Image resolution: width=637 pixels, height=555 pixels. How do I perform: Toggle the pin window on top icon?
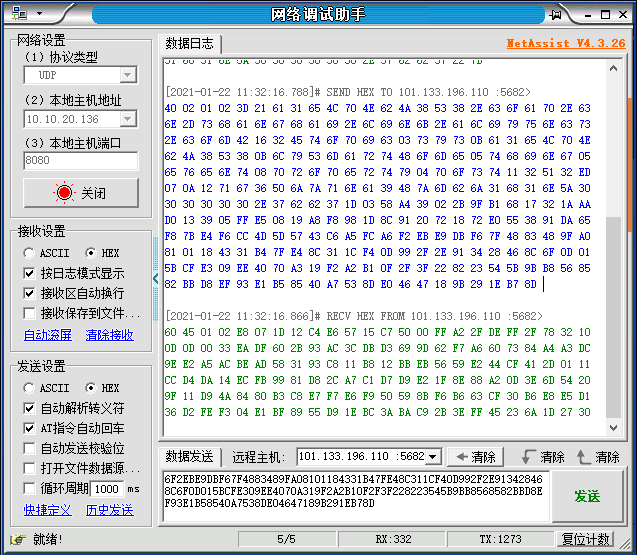[555, 15]
